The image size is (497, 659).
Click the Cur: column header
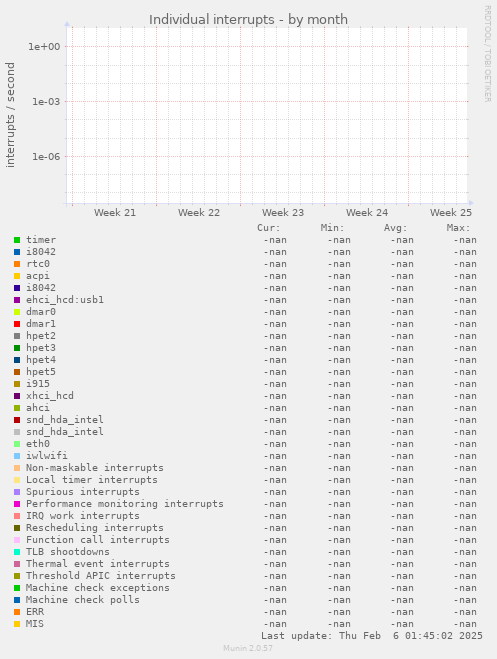[x=268, y=228]
